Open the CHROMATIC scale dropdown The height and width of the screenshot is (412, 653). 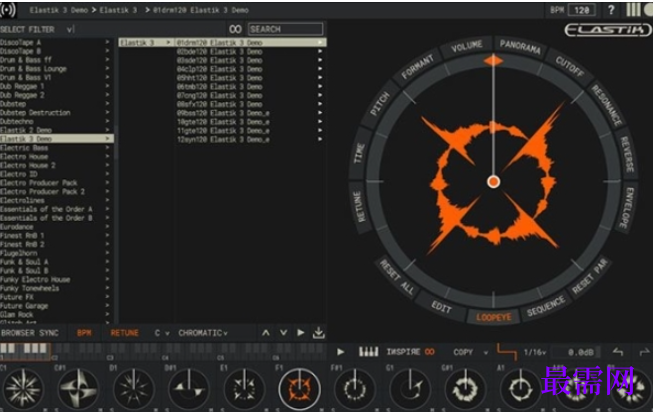(203, 333)
